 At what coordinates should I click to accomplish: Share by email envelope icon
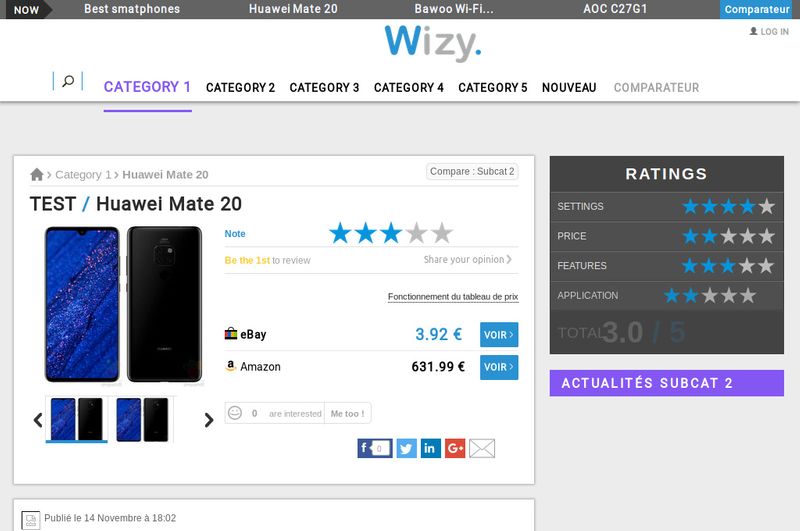482,448
